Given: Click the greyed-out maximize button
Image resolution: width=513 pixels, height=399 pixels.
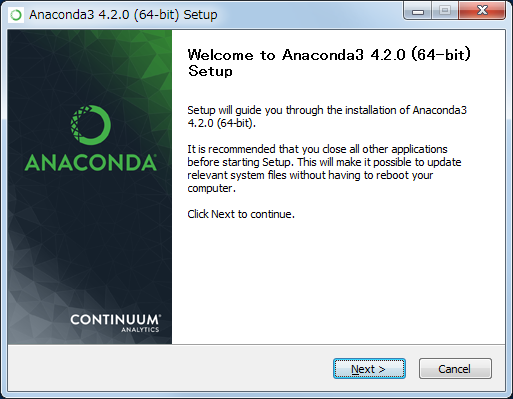Looking at the screenshot, I should 445,11.
